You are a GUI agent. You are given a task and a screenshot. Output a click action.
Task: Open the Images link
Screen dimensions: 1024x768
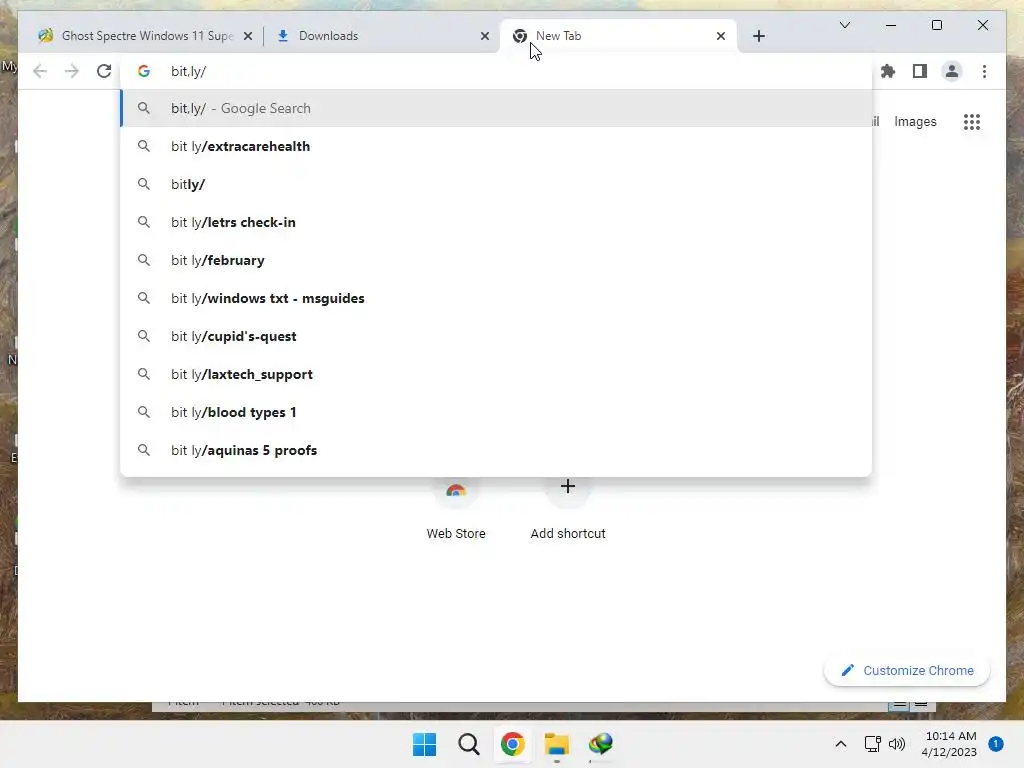(915, 121)
